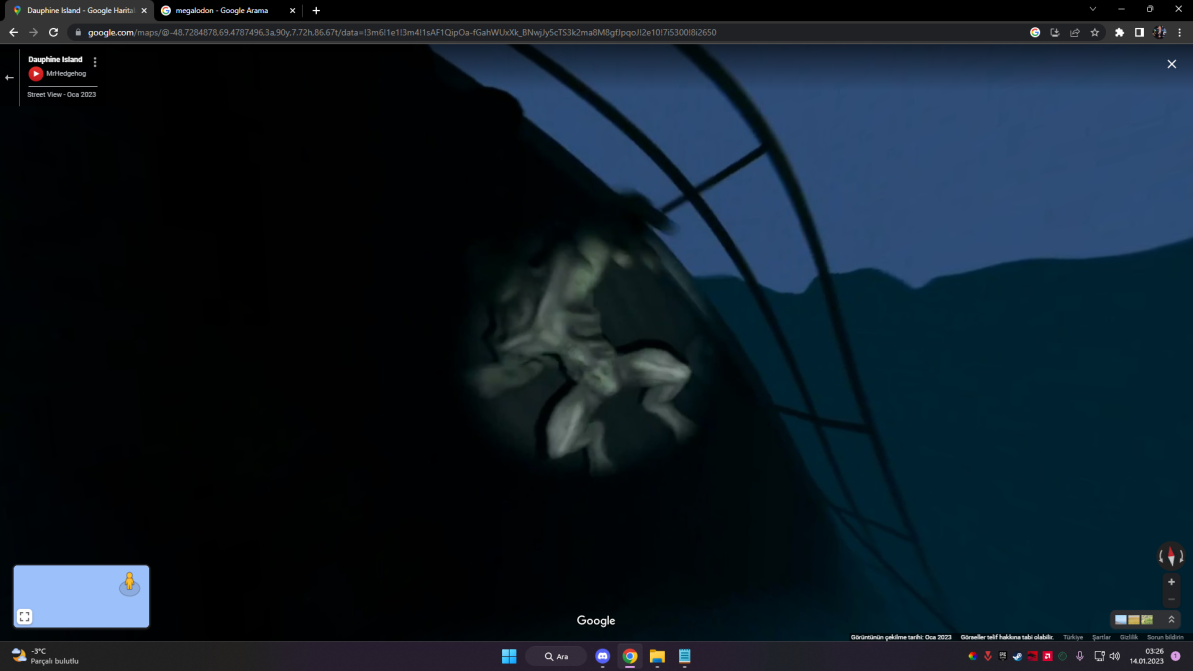
Task: Click the red download arrow tray icon
Action: tap(988, 656)
